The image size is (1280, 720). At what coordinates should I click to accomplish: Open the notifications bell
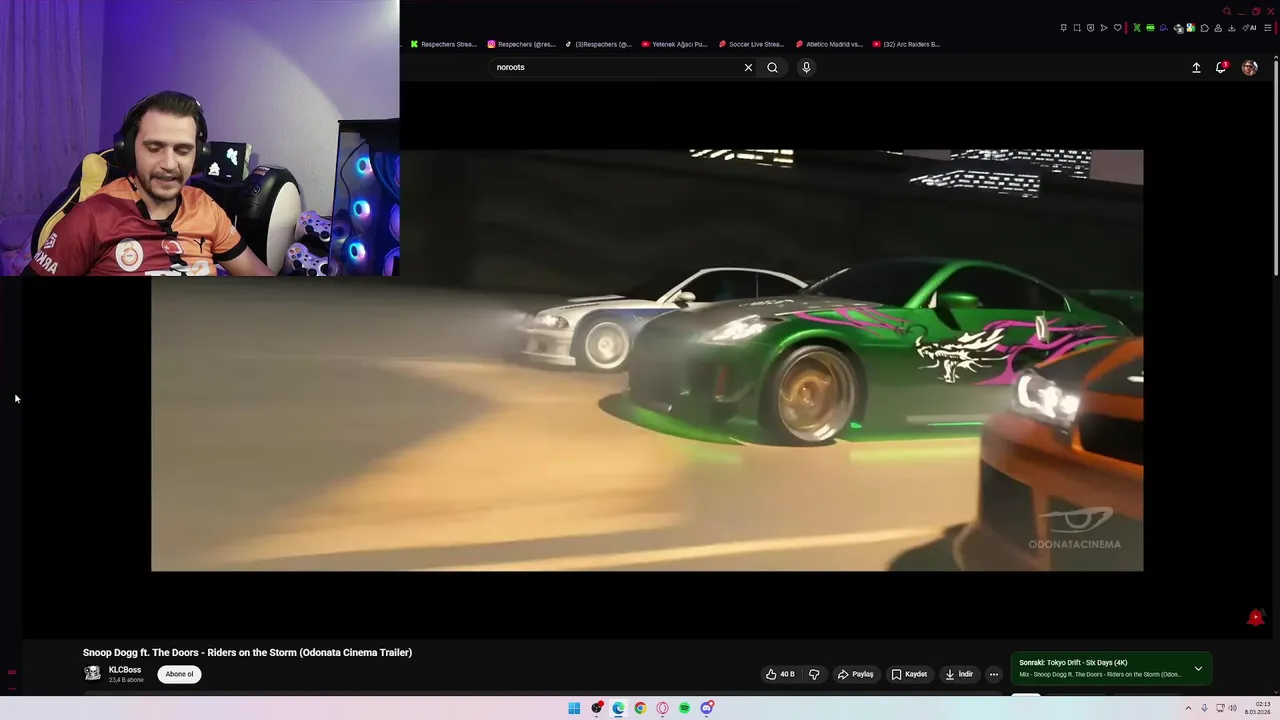point(1221,67)
